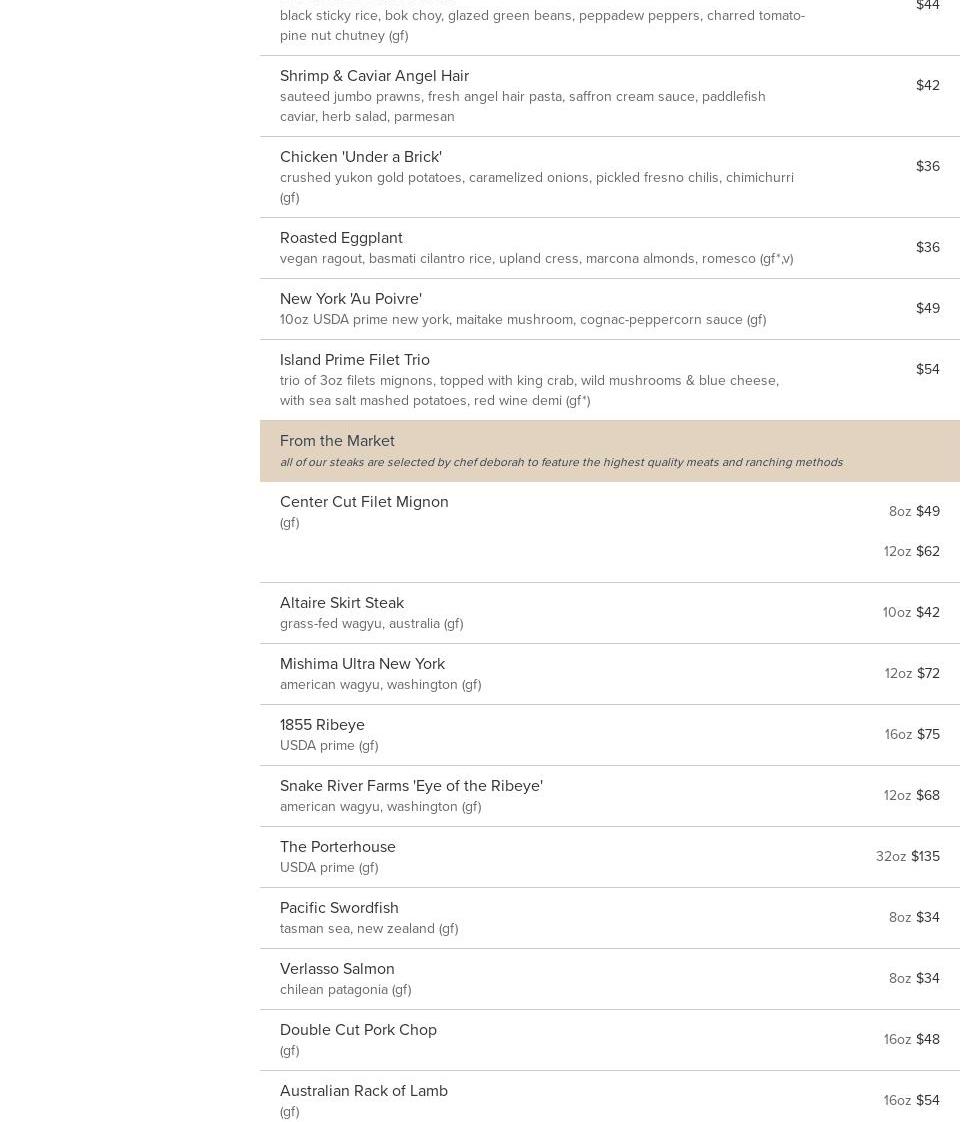Click the $135 Porterhouse price

(x=925, y=857)
